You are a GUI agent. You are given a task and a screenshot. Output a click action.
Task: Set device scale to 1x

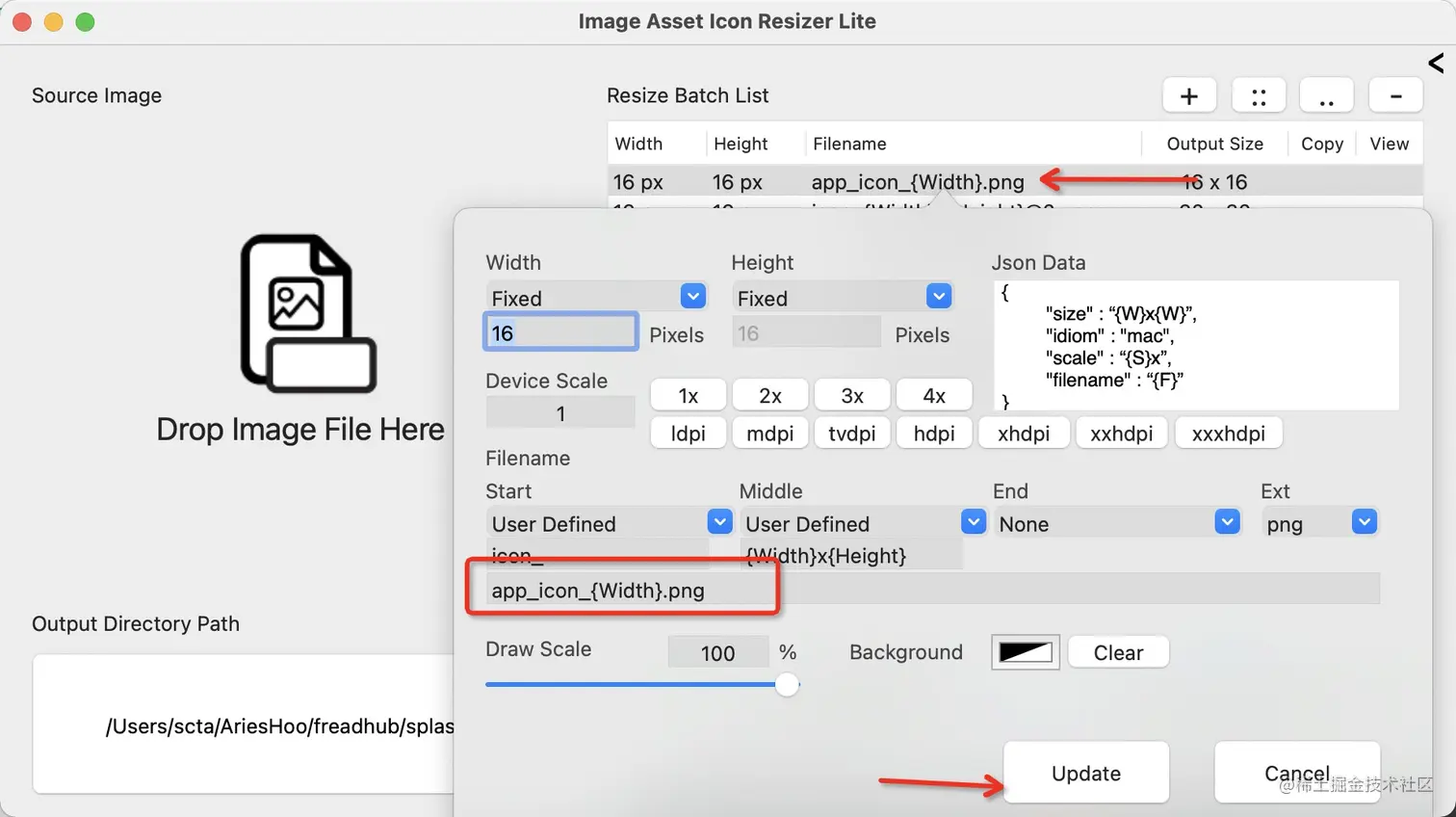pyautogui.click(x=688, y=395)
